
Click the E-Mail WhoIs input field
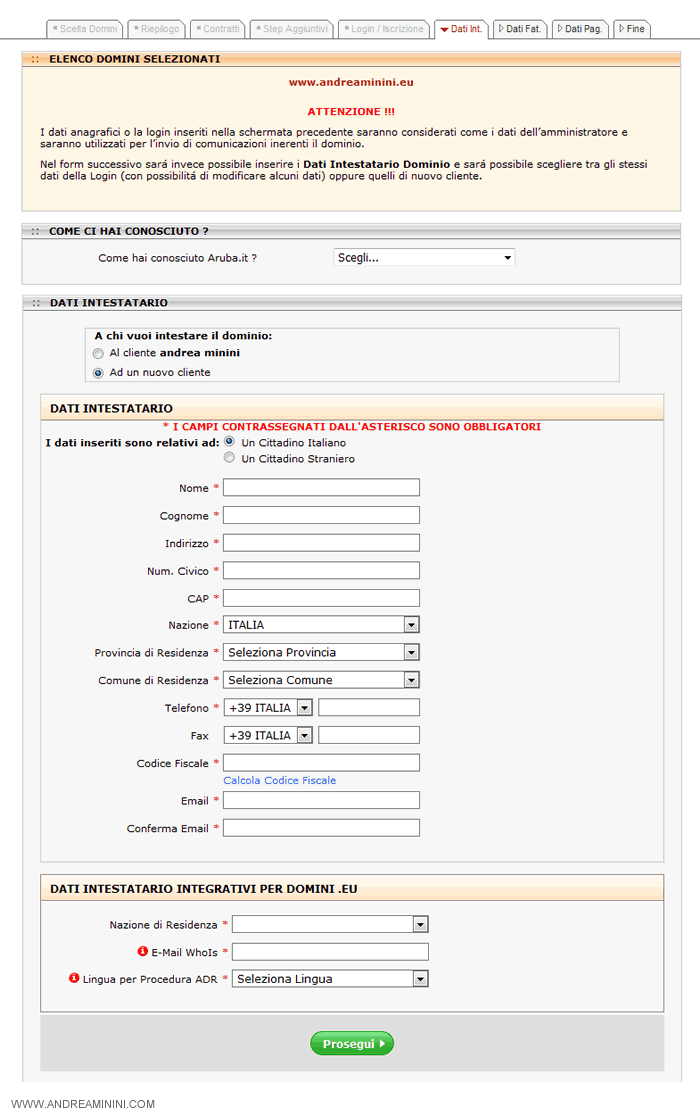(x=330, y=952)
